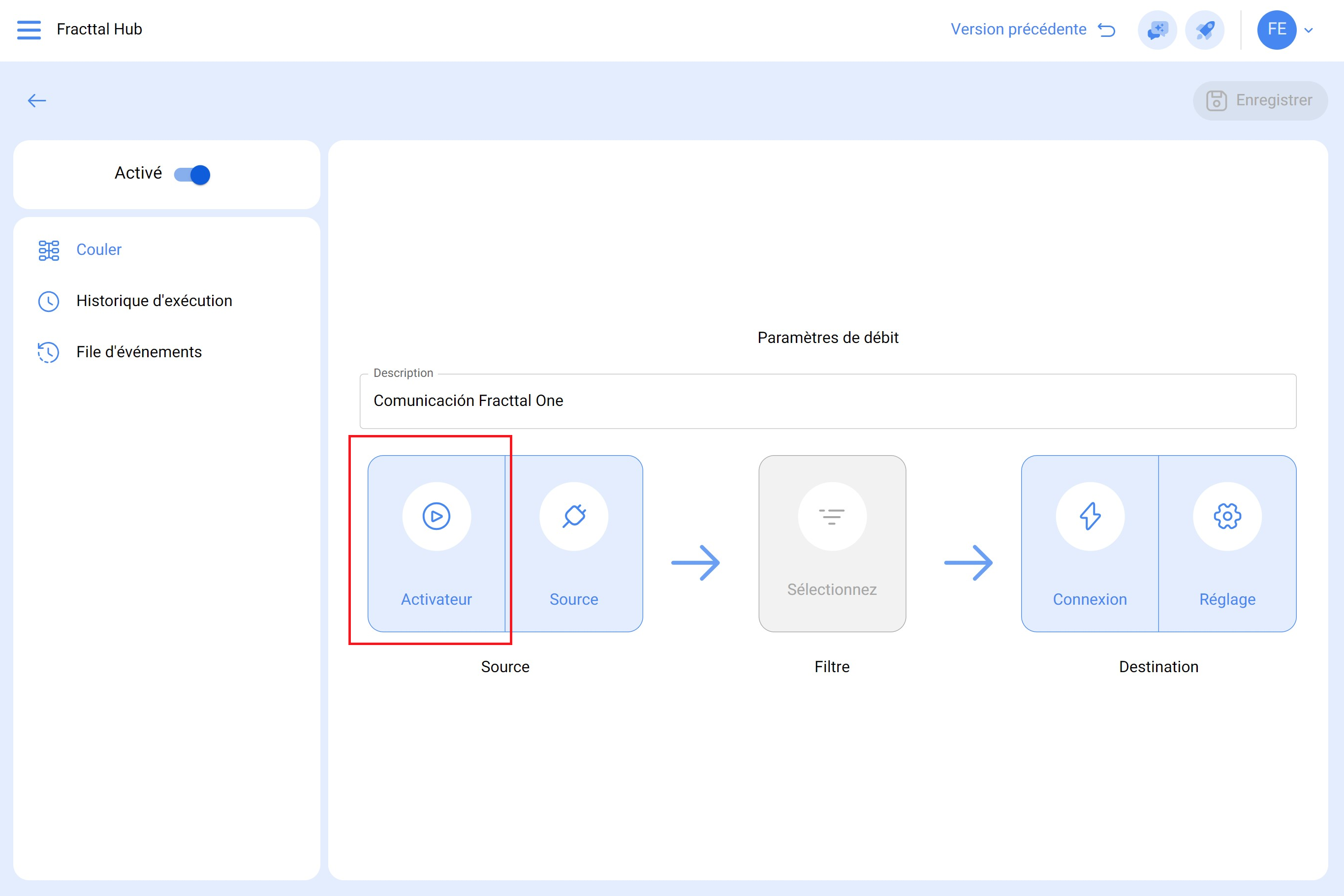
Task: Click the Paramètres de débit heading
Action: (x=828, y=338)
